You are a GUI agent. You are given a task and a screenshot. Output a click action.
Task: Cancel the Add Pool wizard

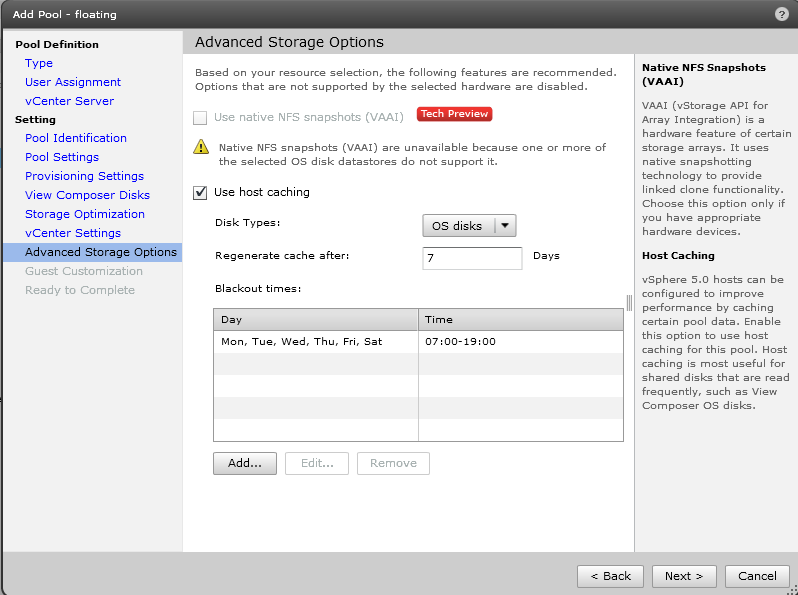pyautogui.click(x=757, y=576)
